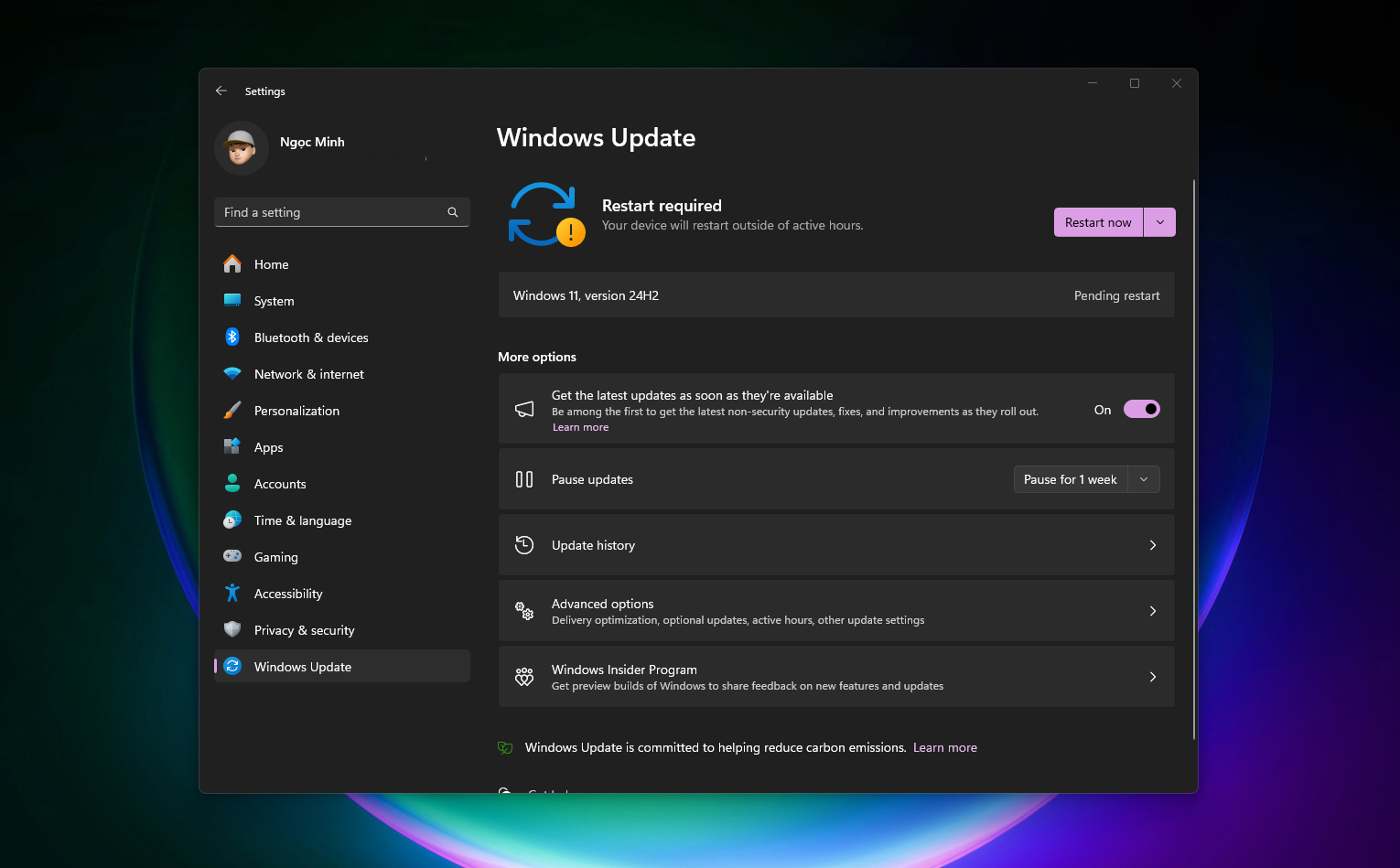
Task: Click Learn more under latest updates
Action: [x=580, y=427]
